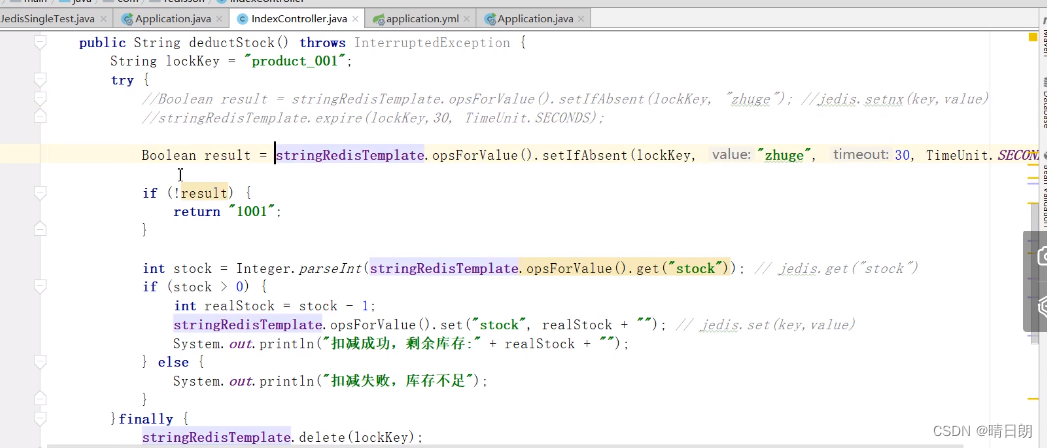Click the return "1001" statement
Image resolution: width=1047 pixels, height=448 pixels.
coord(226,212)
